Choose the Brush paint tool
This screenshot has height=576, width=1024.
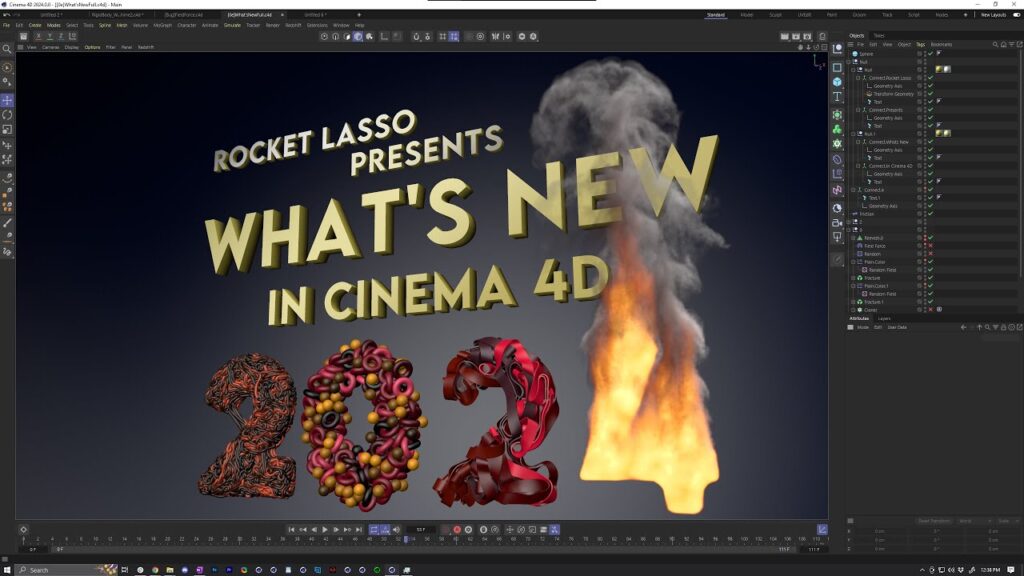(7, 223)
